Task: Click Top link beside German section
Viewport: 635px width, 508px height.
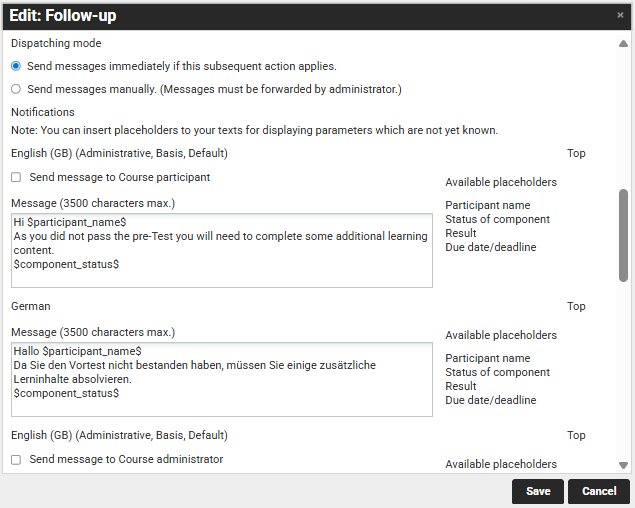Action: point(576,306)
